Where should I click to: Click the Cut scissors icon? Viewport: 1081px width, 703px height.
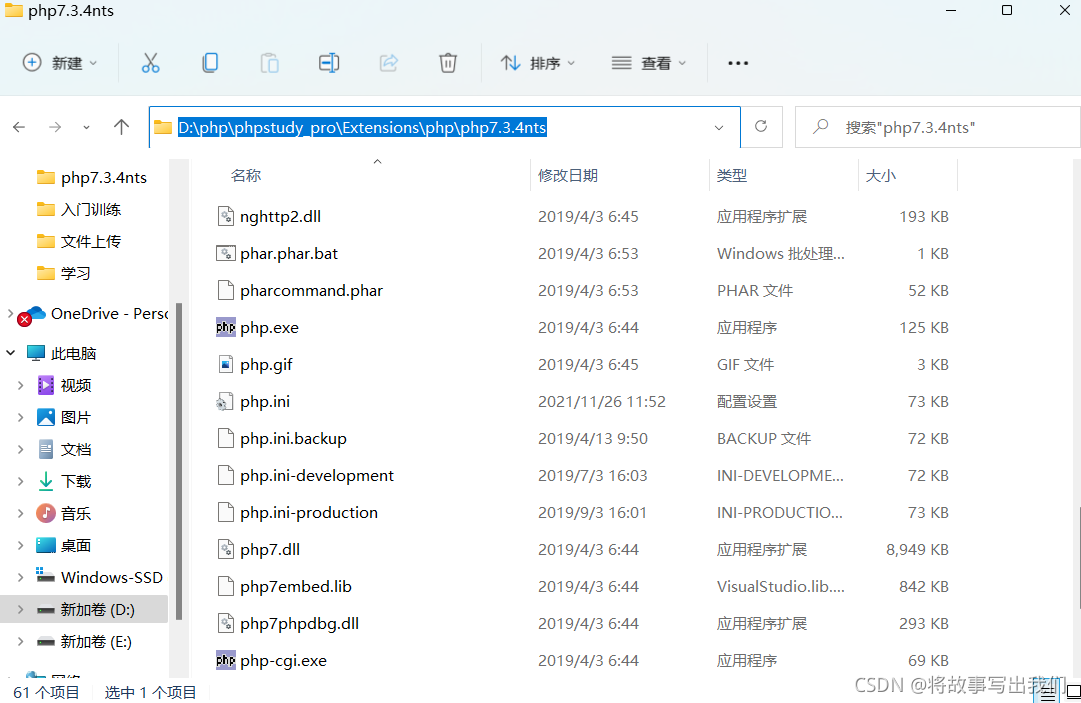(x=150, y=63)
